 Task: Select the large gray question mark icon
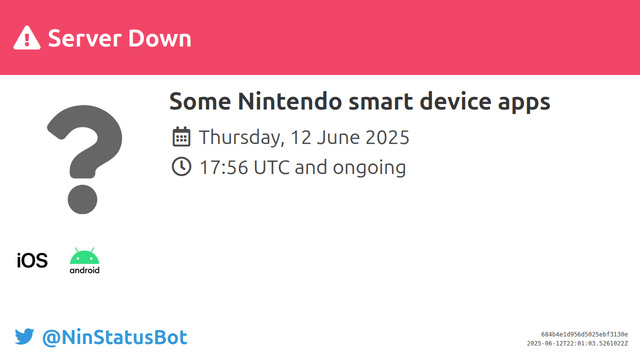84,159
